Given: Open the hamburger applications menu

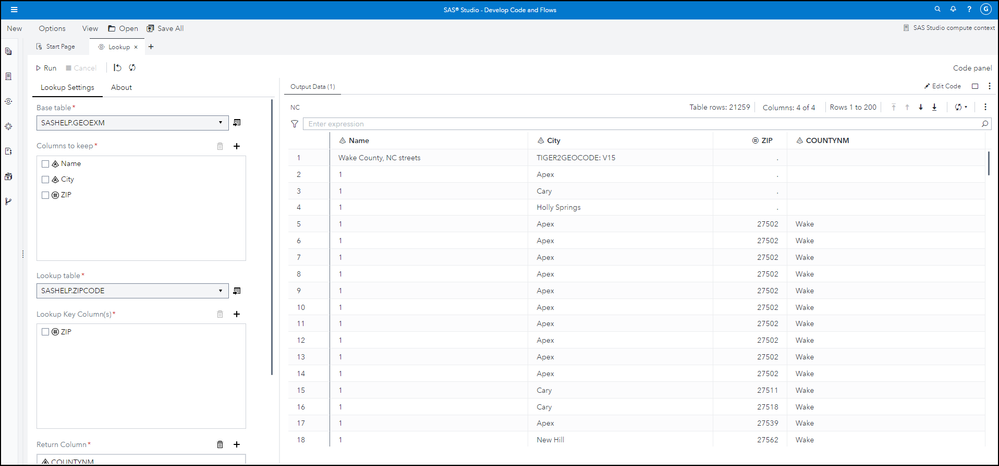Looking at the screenshot, I should point(14,10).
